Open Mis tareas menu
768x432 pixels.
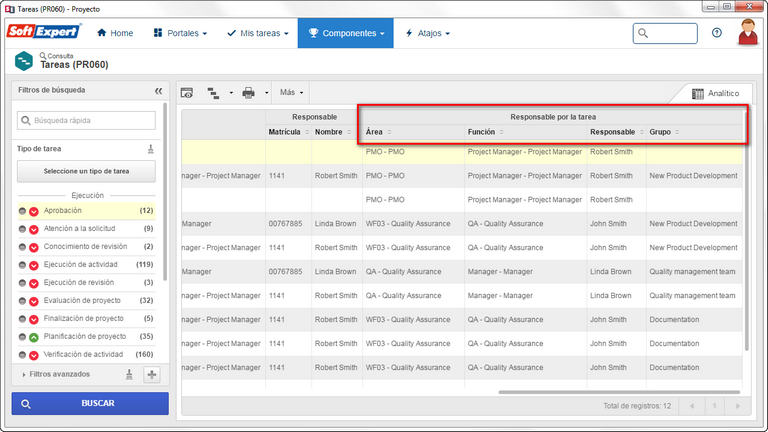pyautogui.click(x=258, y=33)
